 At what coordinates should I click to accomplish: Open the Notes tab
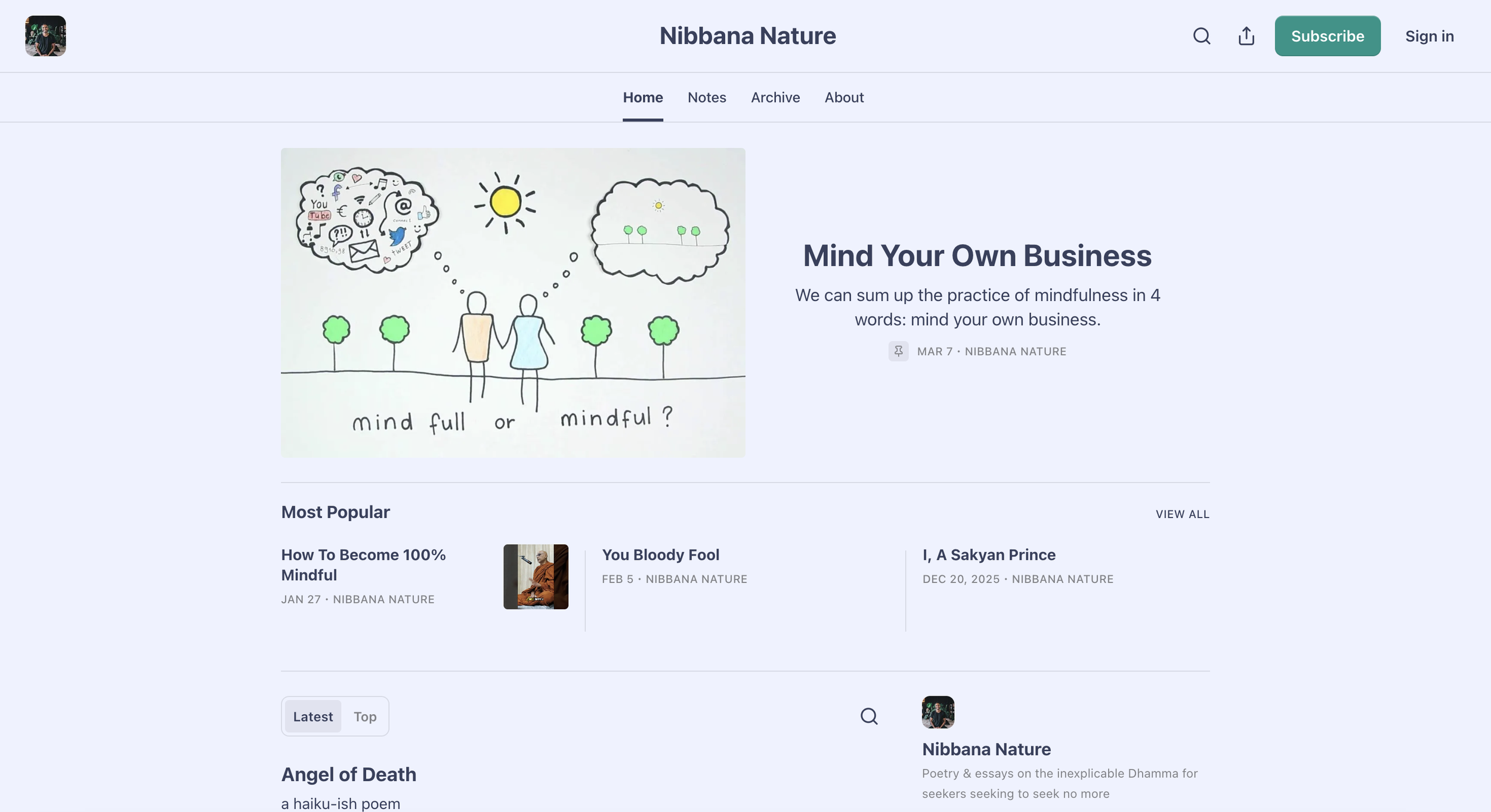click(x=706, y=98)
